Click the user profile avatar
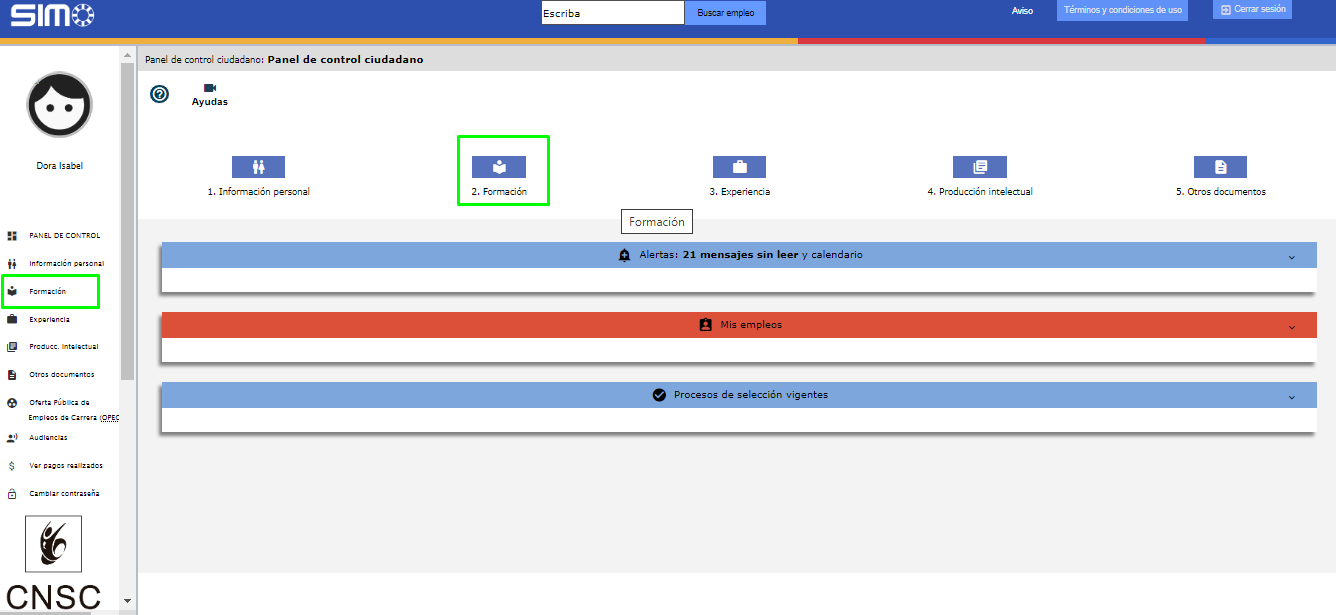Viewport: 1336px width, 615px height. pos(59,105)
